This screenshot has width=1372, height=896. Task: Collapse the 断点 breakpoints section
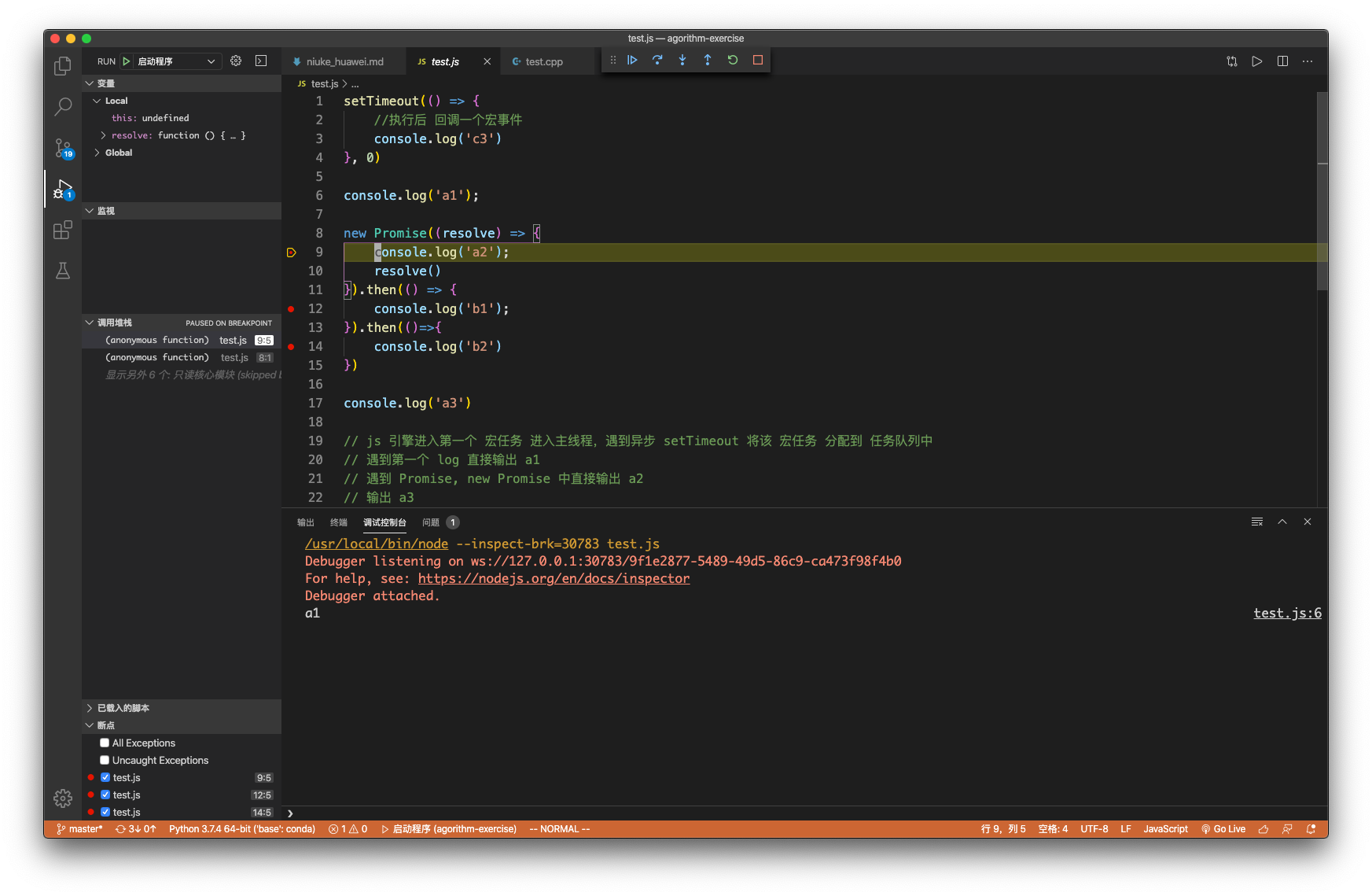tap(182, 725)
